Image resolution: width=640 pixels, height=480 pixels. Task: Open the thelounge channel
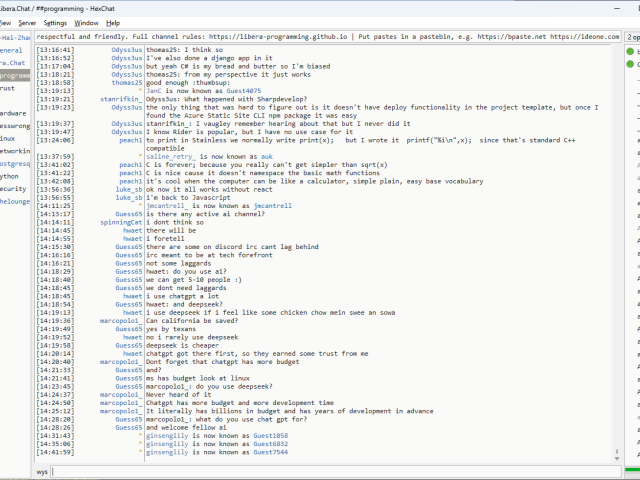14,201
